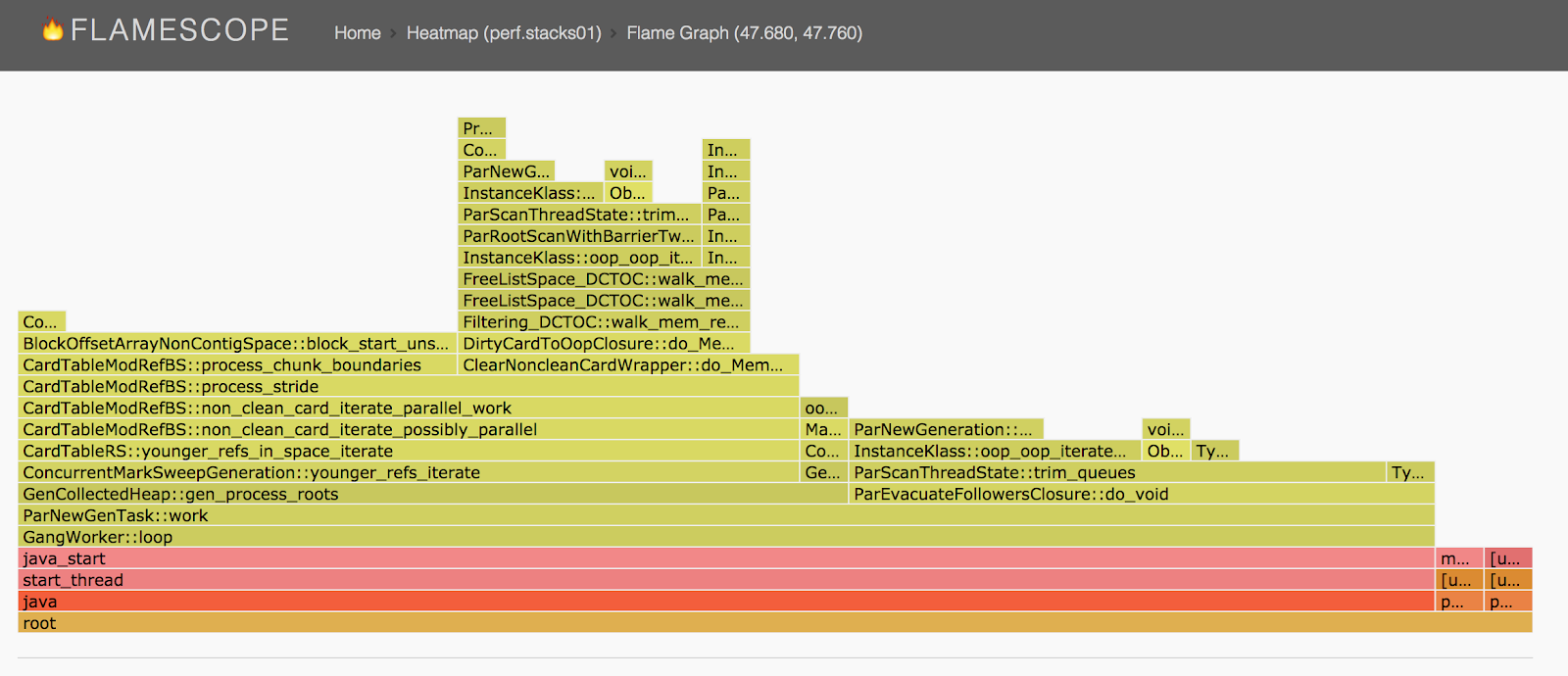This screenshot has height=676, width=1568.
Task: Click the CardTableModRefBS::process_stride frame
Action: [x=409, y=386]
